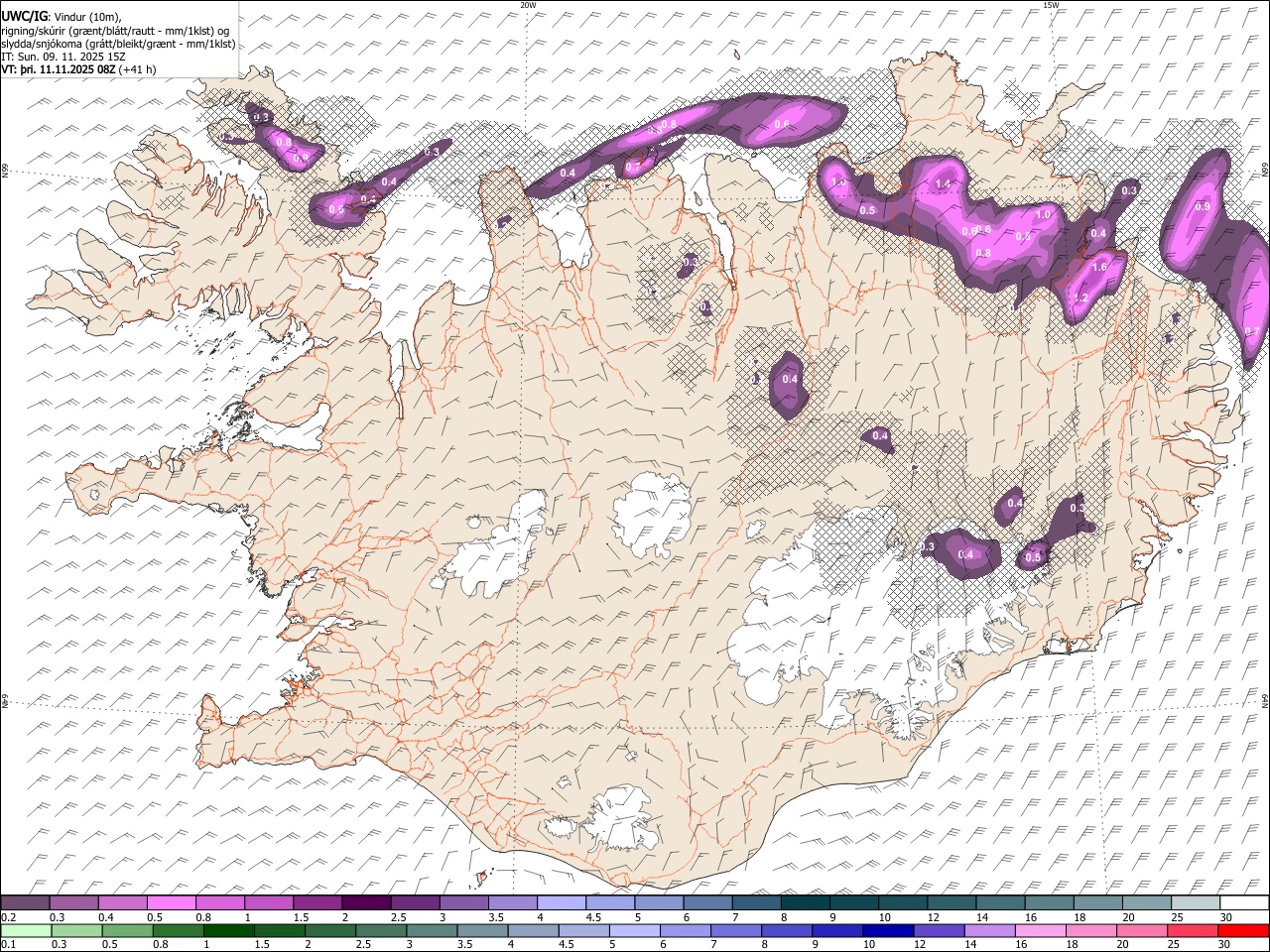Click the '20W' longitude label

pos(528,5)
